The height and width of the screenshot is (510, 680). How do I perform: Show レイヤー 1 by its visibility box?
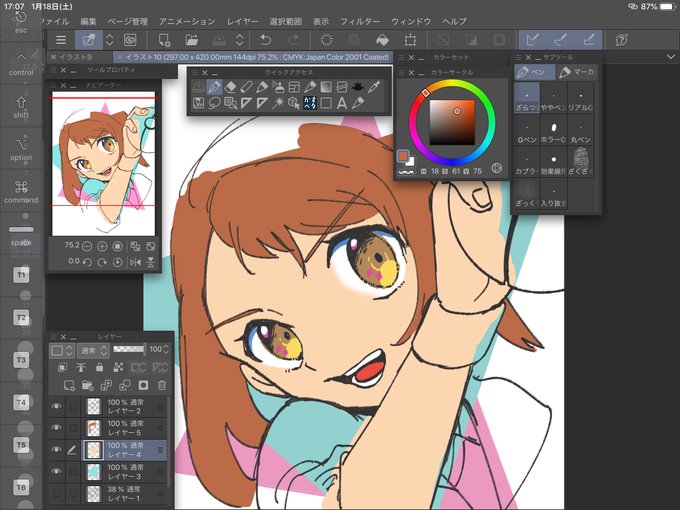56,493
